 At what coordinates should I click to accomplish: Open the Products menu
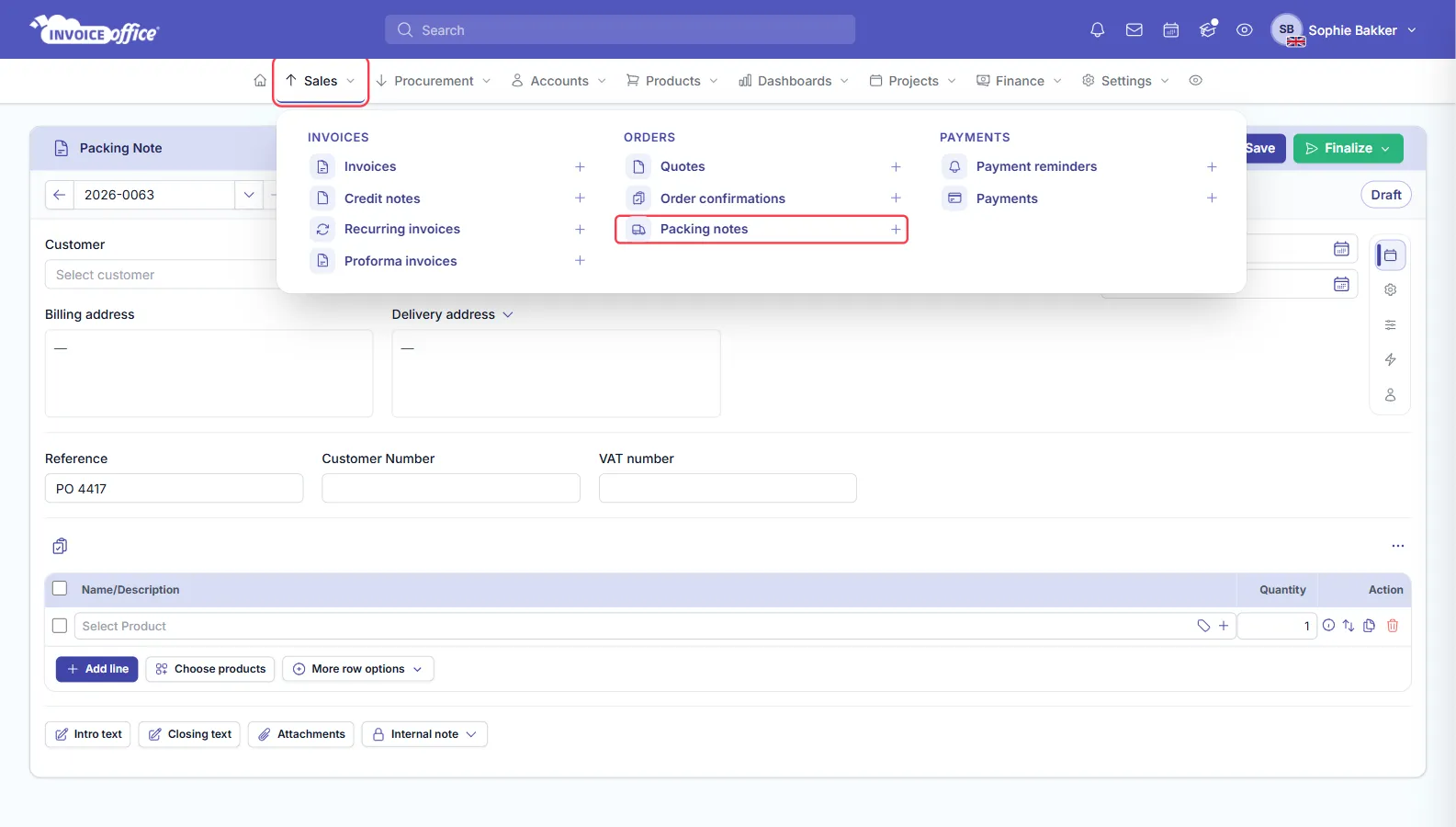pos(672,81)
